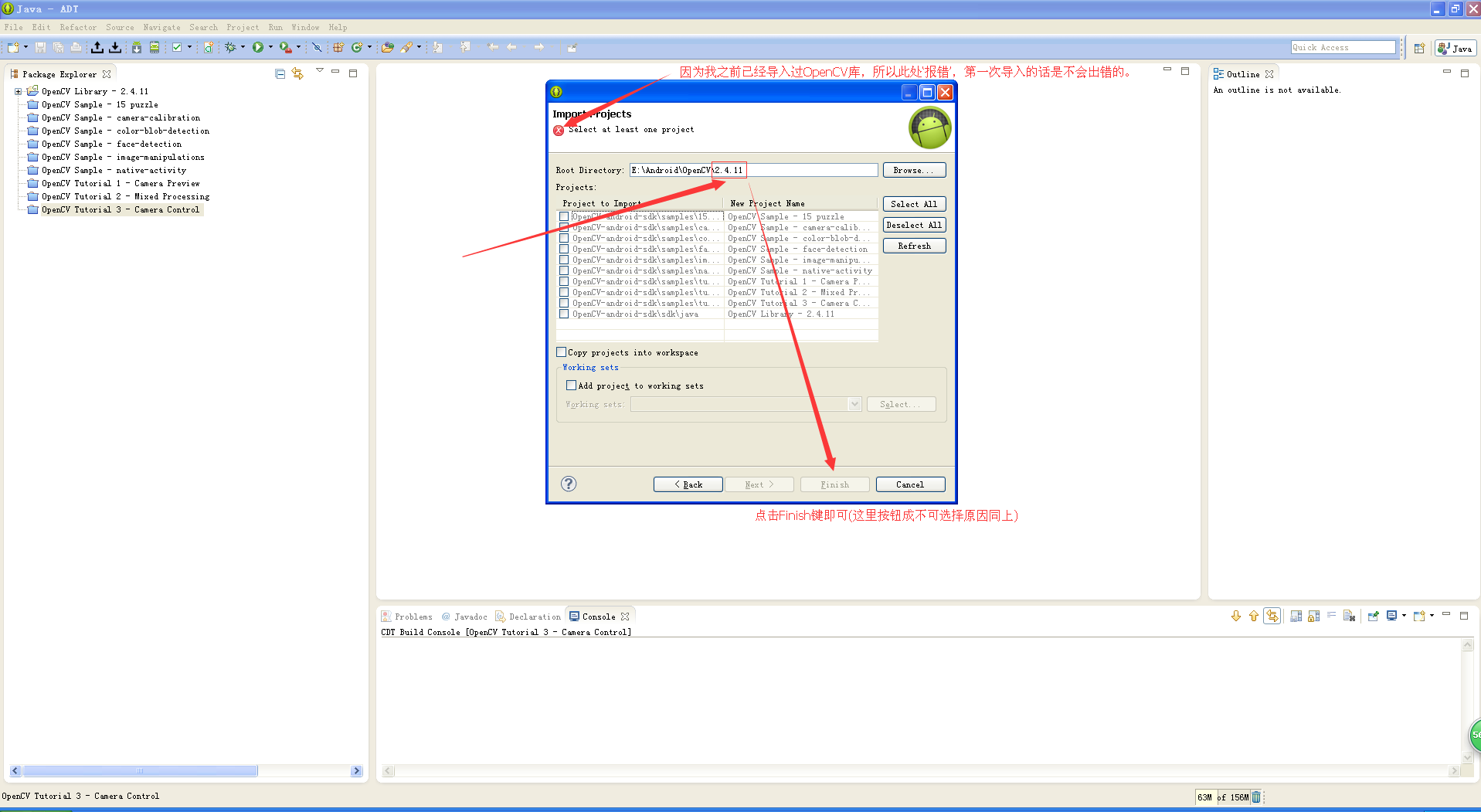Screen dimensions: 1481x812
Task: Open the External Tools dropdown arrow
Action: coord(298,47)
